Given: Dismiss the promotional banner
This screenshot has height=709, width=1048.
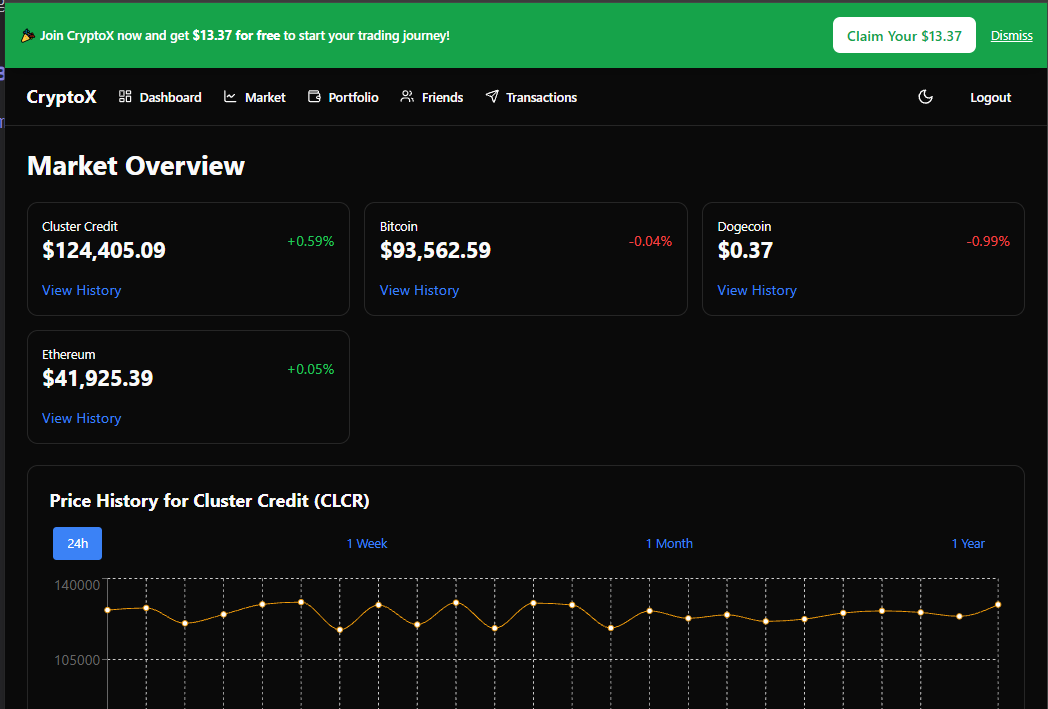Looking at the screenshot, I should coord(1011,36).
